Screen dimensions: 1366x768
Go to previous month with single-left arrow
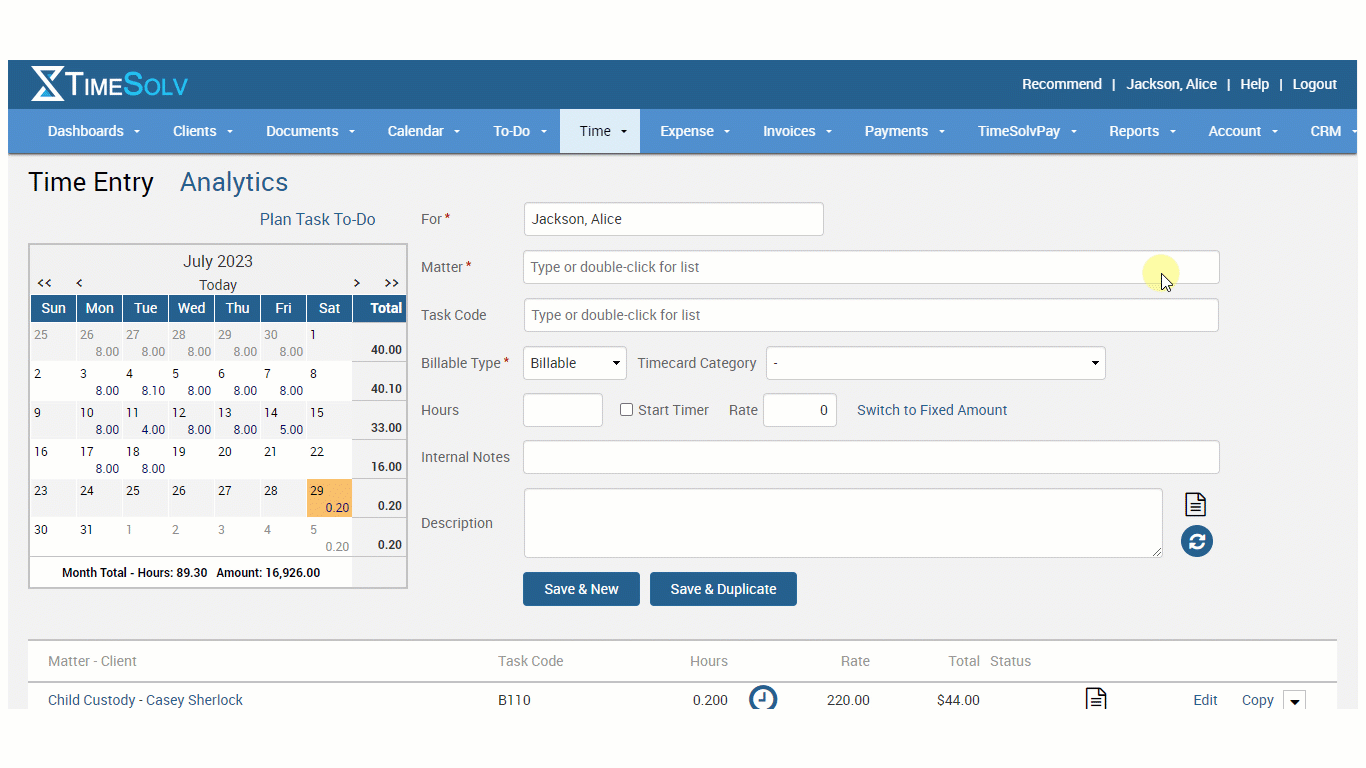tap(79, 283)
